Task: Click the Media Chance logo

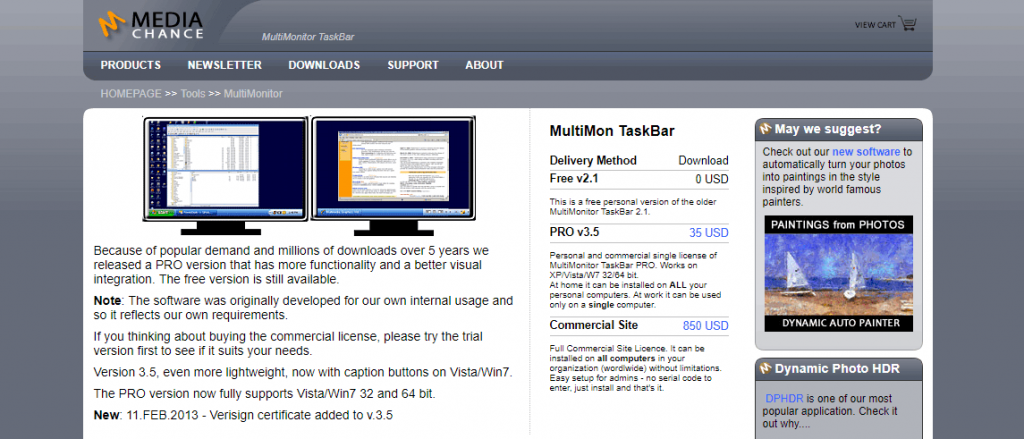Action: tap(151, 25)
